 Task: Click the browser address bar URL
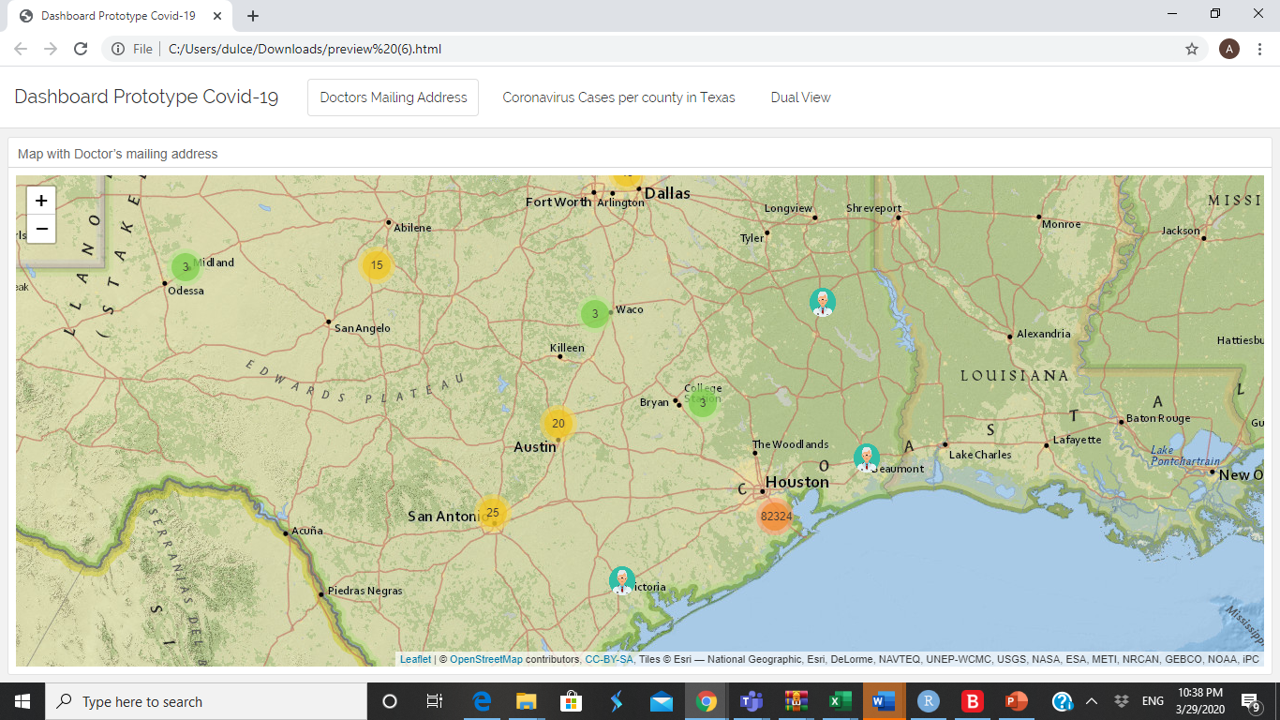pos(304,49)
